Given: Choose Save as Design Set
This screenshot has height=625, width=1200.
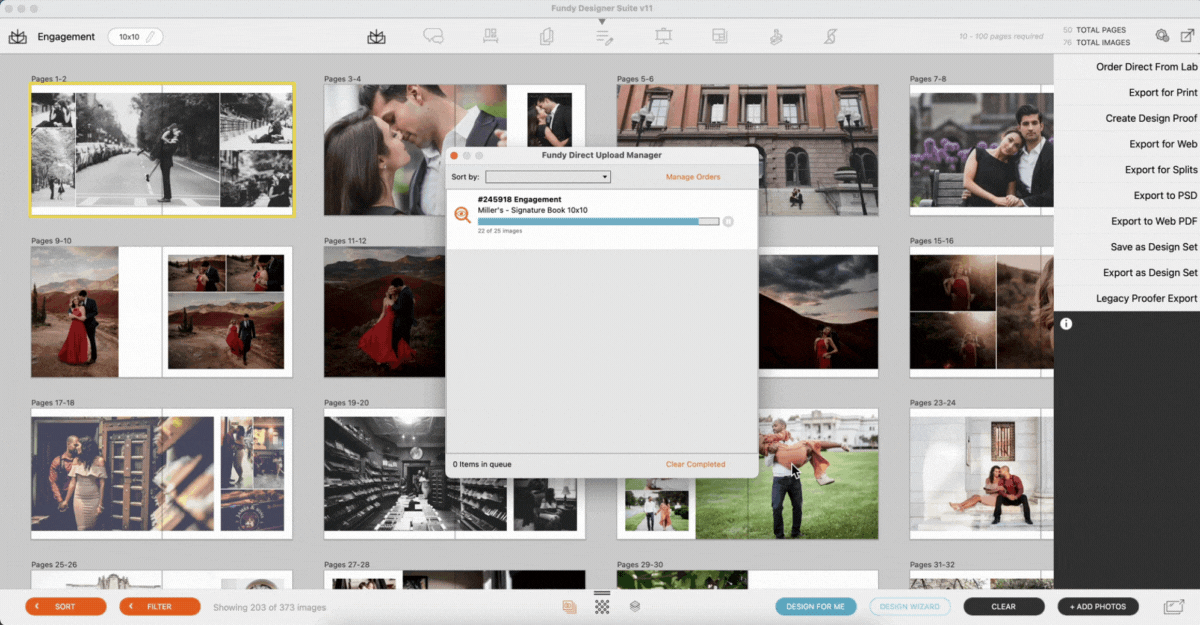Looking at the screenshot, I should (x=1154, y=247).
